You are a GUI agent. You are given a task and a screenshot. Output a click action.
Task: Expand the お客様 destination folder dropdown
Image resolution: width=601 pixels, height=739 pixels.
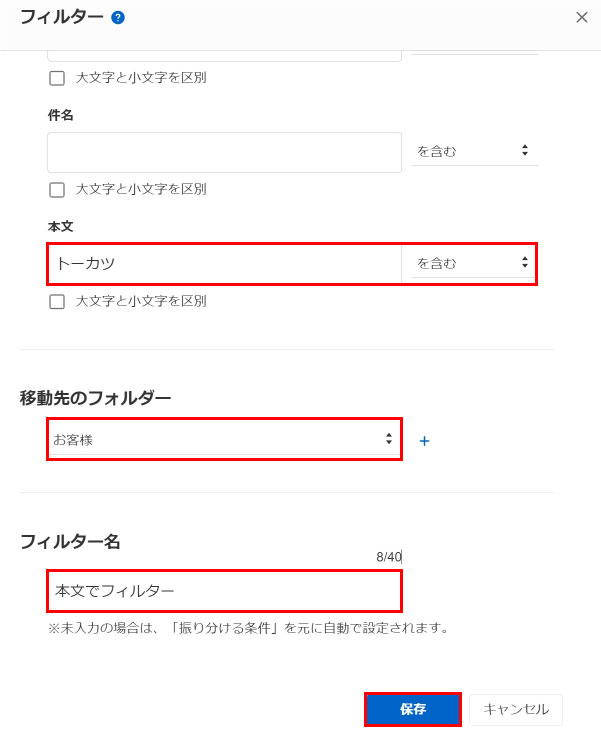pos(224,439)
